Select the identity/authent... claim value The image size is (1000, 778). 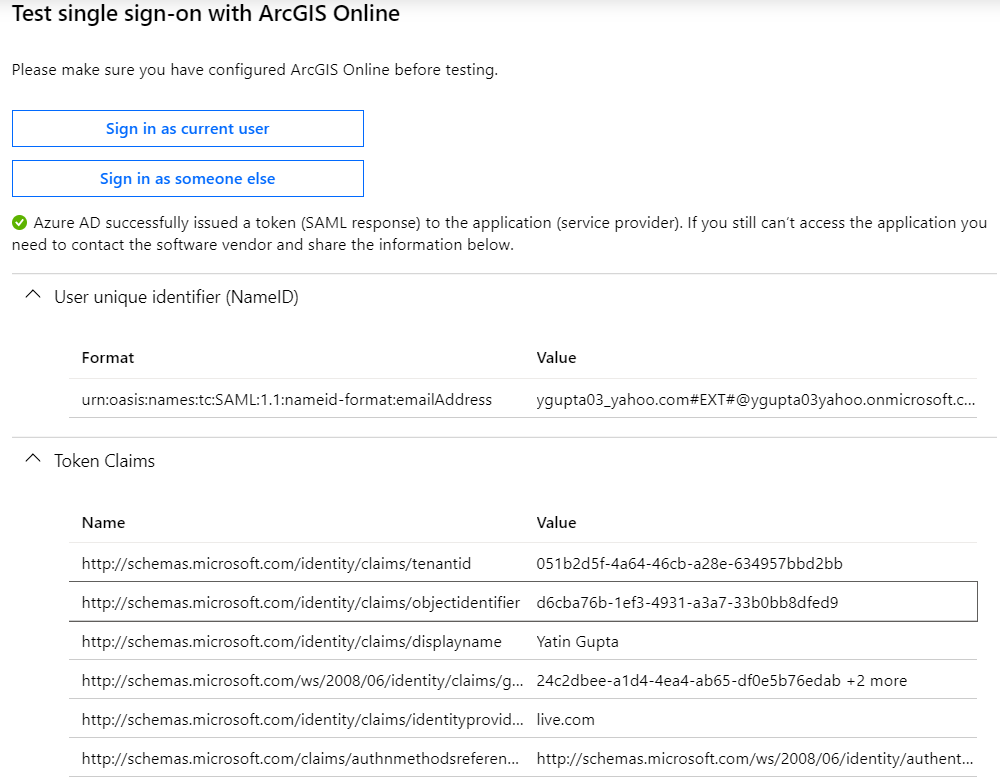tap(754, 758)
